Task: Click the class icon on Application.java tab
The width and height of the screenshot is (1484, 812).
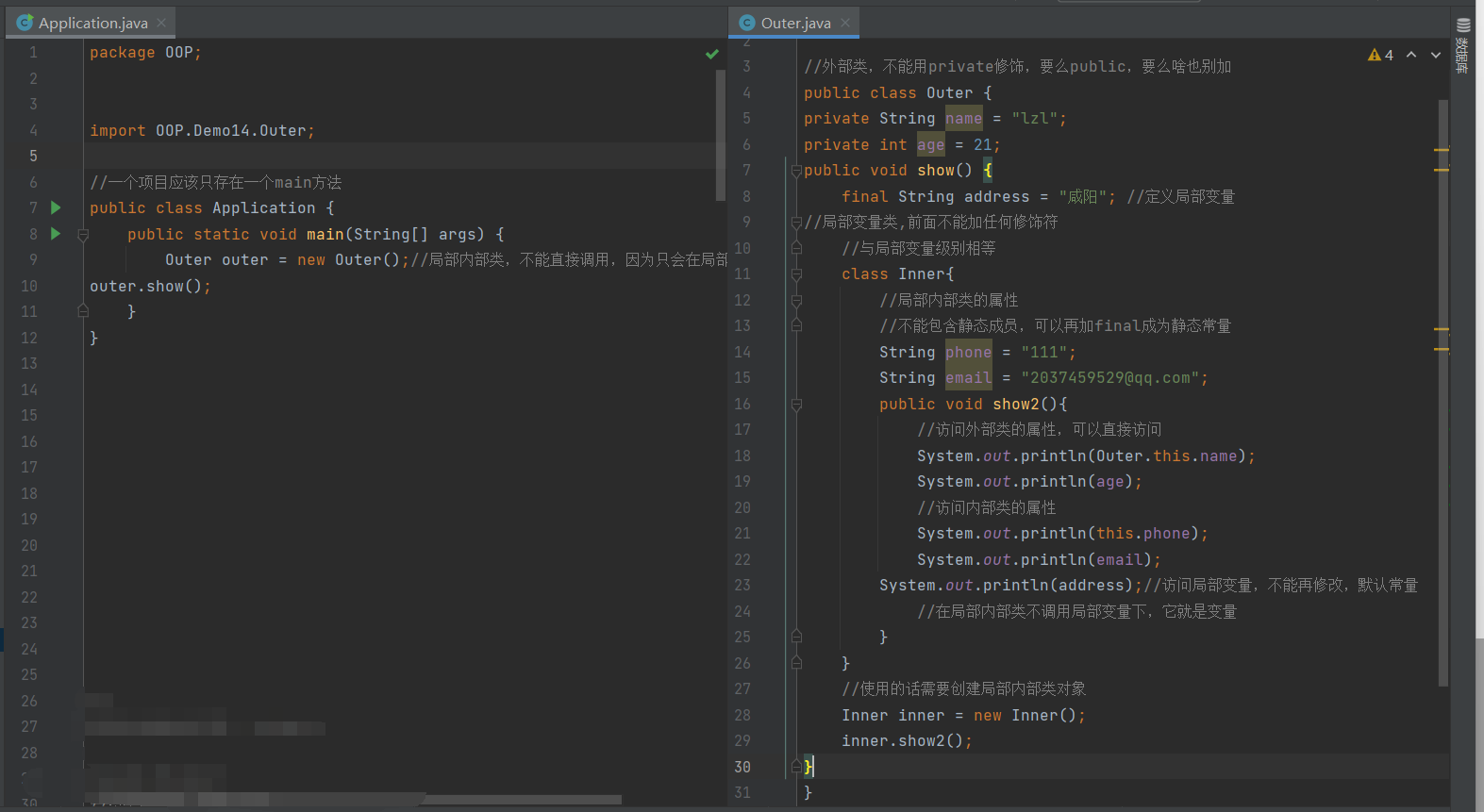Action: pos(25,23)
